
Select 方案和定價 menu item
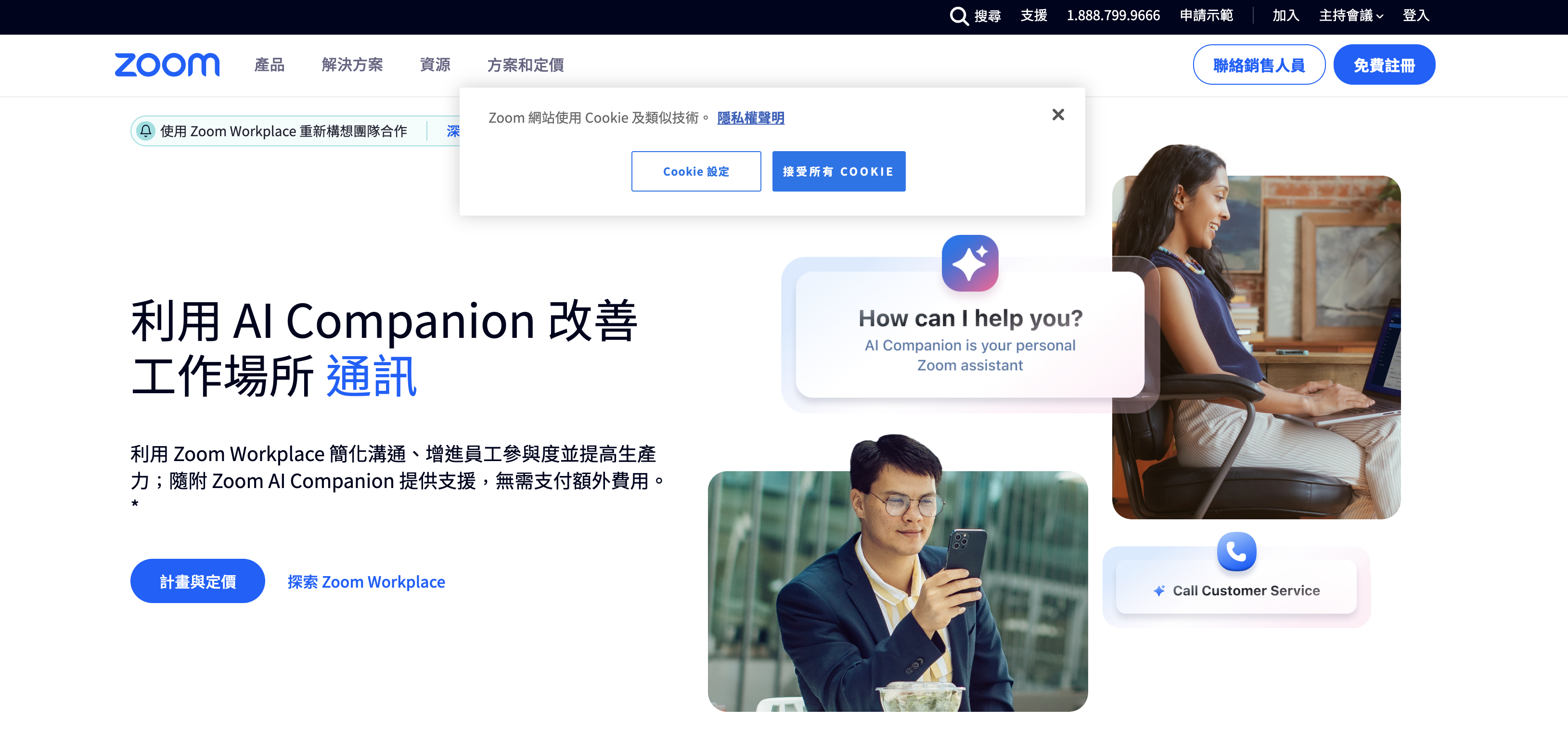coord(527,66)
